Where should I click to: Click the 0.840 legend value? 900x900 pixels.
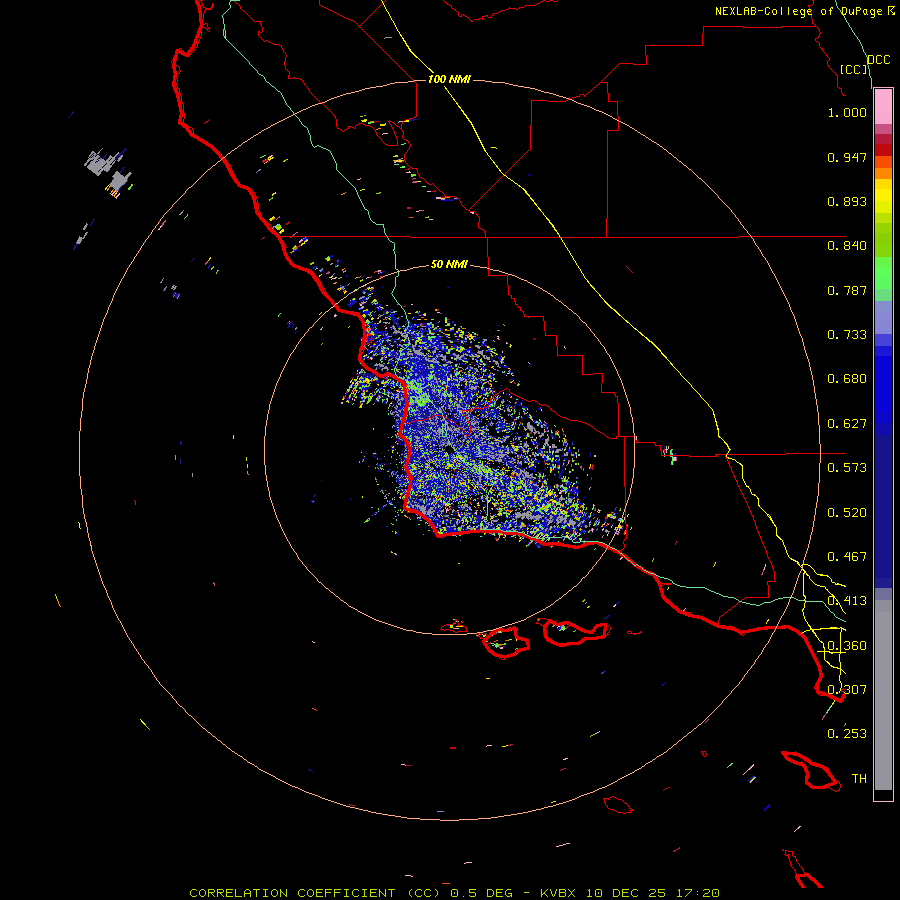point(847,246)
